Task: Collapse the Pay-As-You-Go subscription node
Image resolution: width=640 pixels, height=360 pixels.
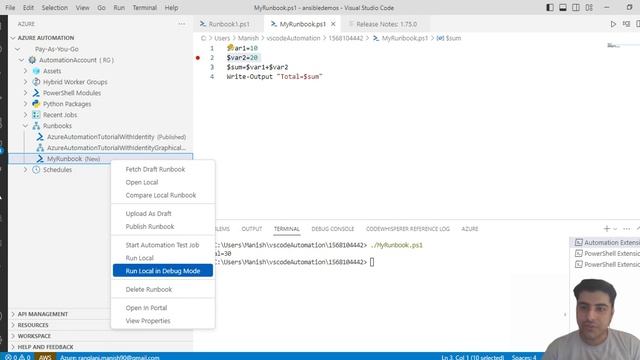Action: [17, 49]
